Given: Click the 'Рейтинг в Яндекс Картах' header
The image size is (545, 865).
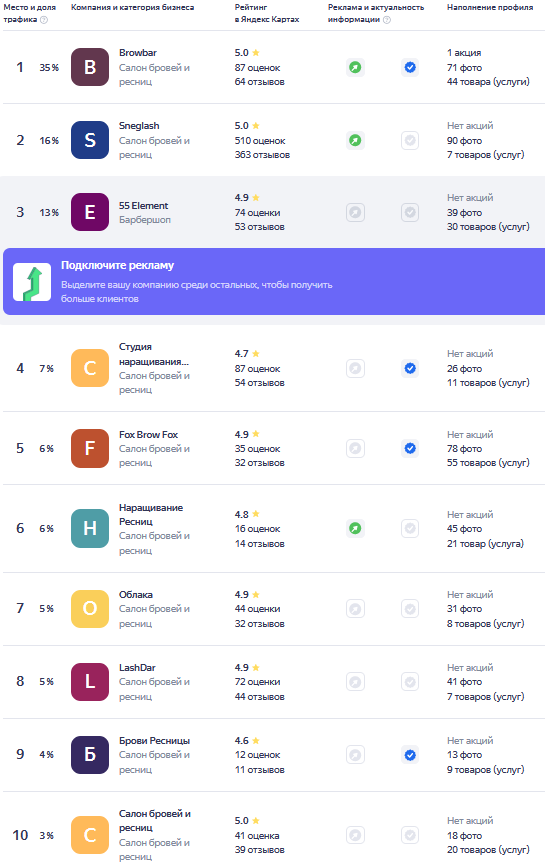Looking at the screenshot, I should point(267,13).
